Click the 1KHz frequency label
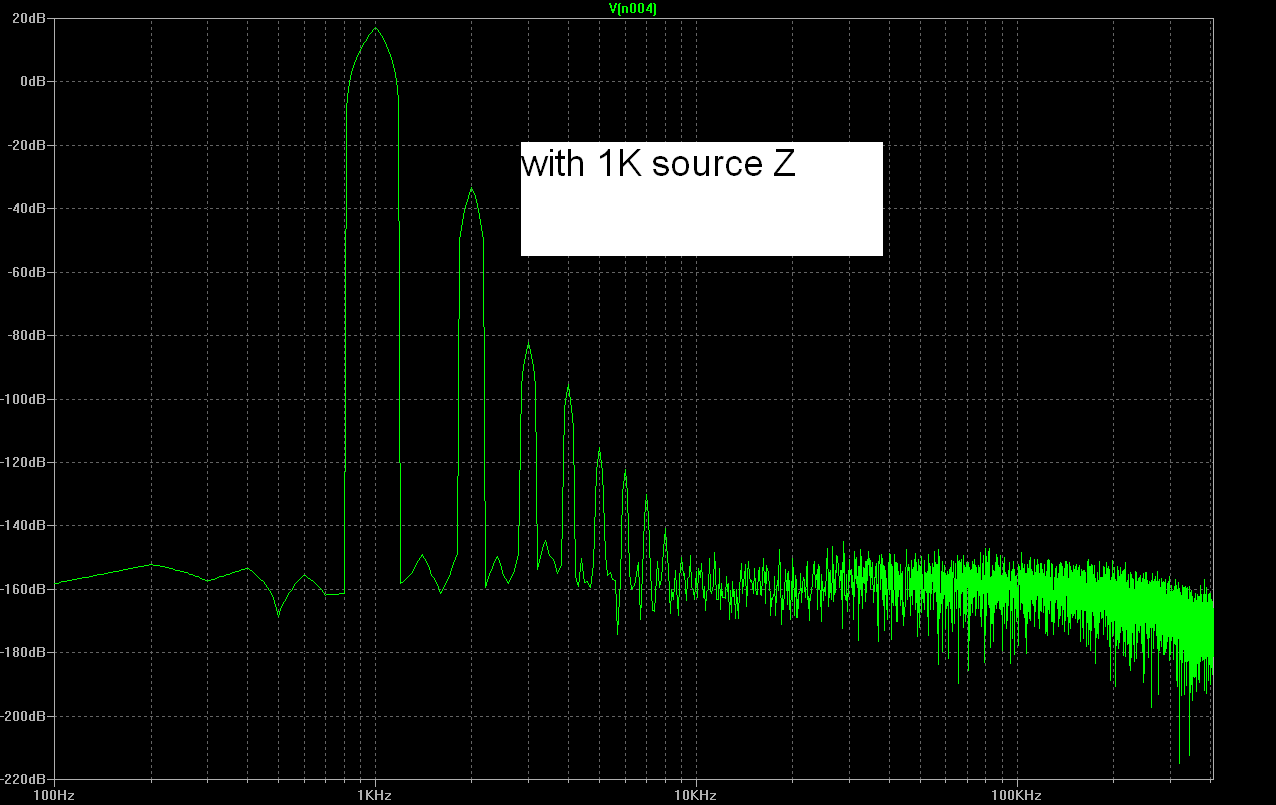 (x=375, y=796)
